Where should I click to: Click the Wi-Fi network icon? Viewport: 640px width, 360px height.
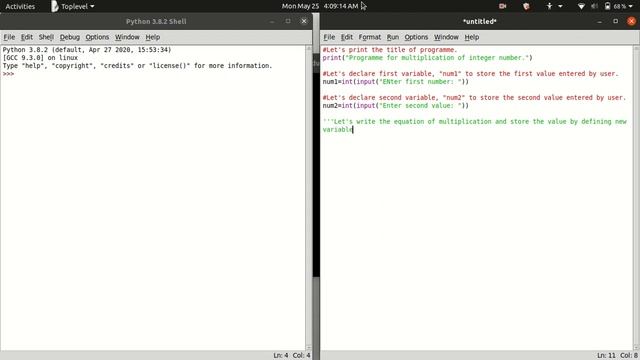click(x=581, y=6)
